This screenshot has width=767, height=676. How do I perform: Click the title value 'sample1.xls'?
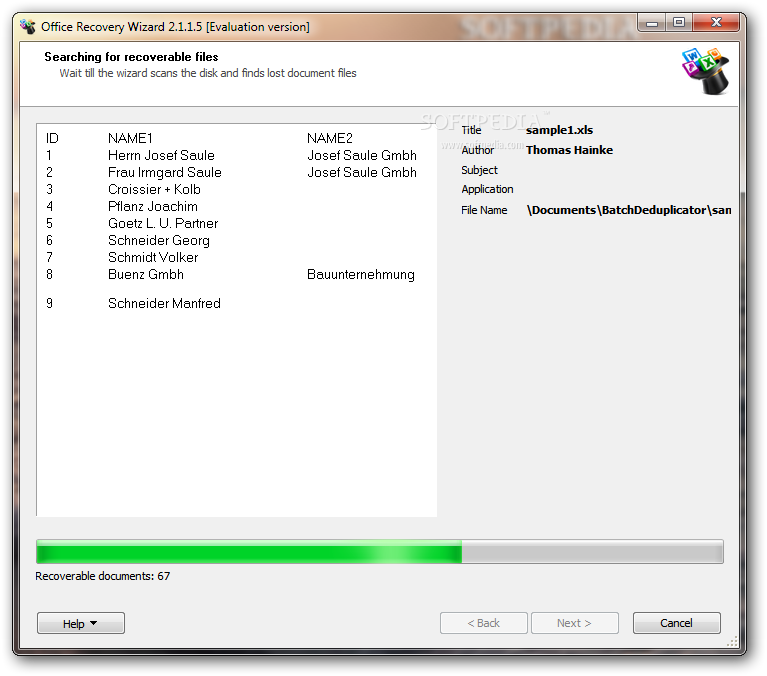coord(559,130)
